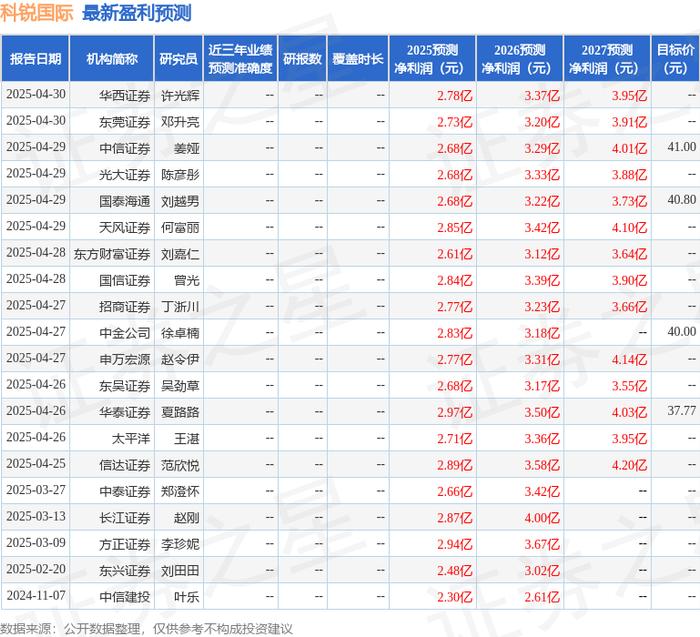Click institution 方正证券
This screenshot has width=700, height=637.
point(125,544)
